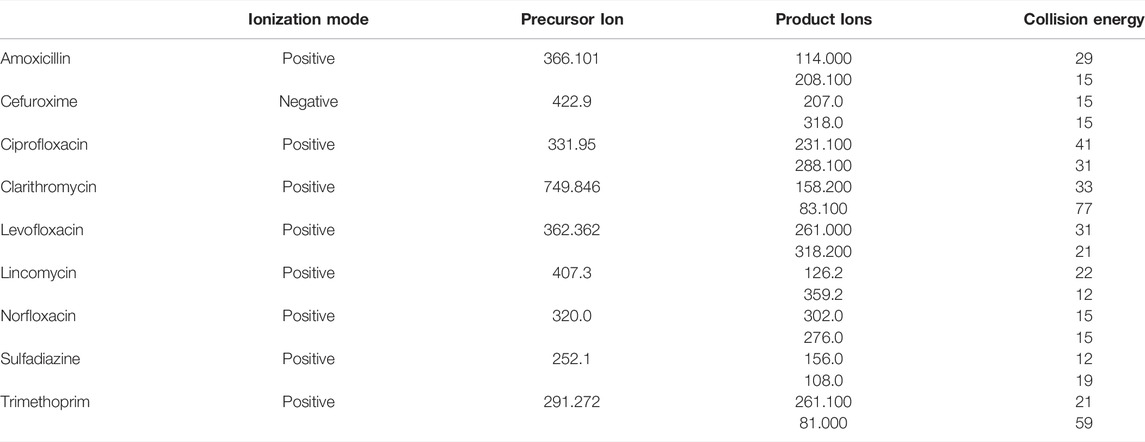Click the Negative ionization mode cell
Viewport: 1145px width, 442px height.
[x=308, y=102]
